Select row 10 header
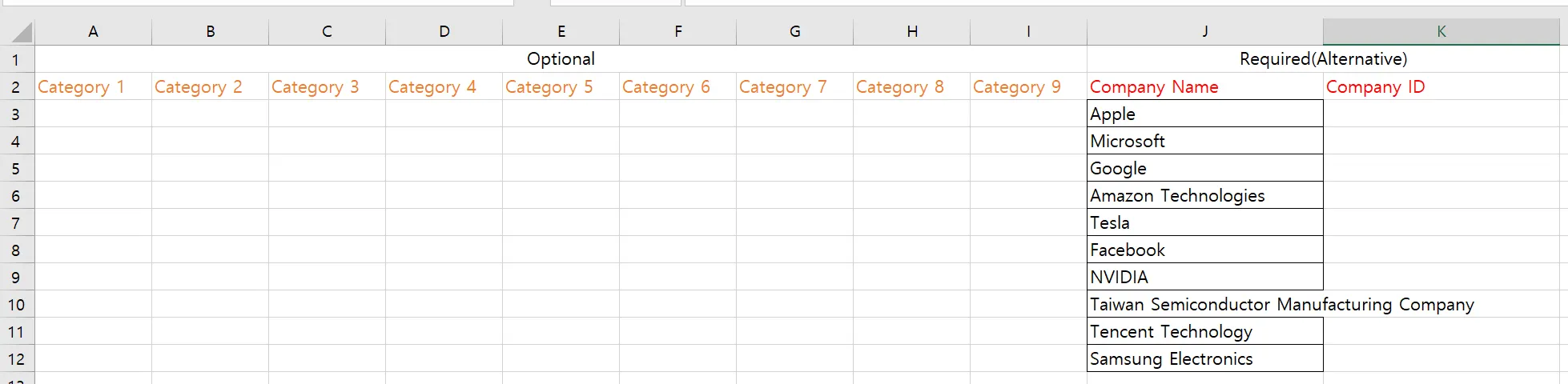The width and height of the screenshot is (1568, 384). pos(17,304)
